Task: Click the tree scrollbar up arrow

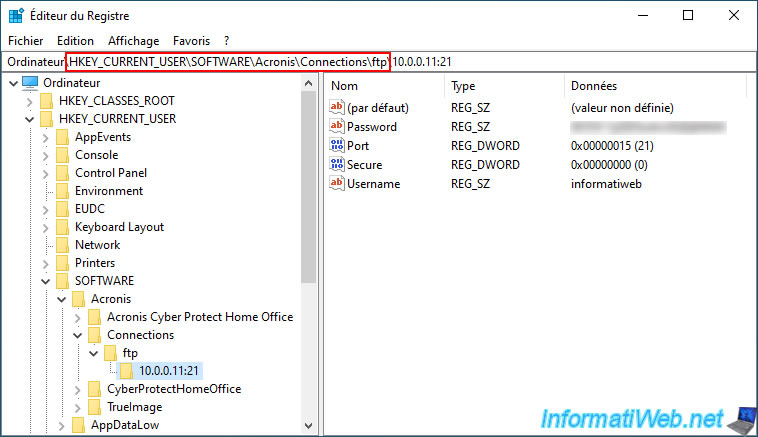Action: click(308, 83)
